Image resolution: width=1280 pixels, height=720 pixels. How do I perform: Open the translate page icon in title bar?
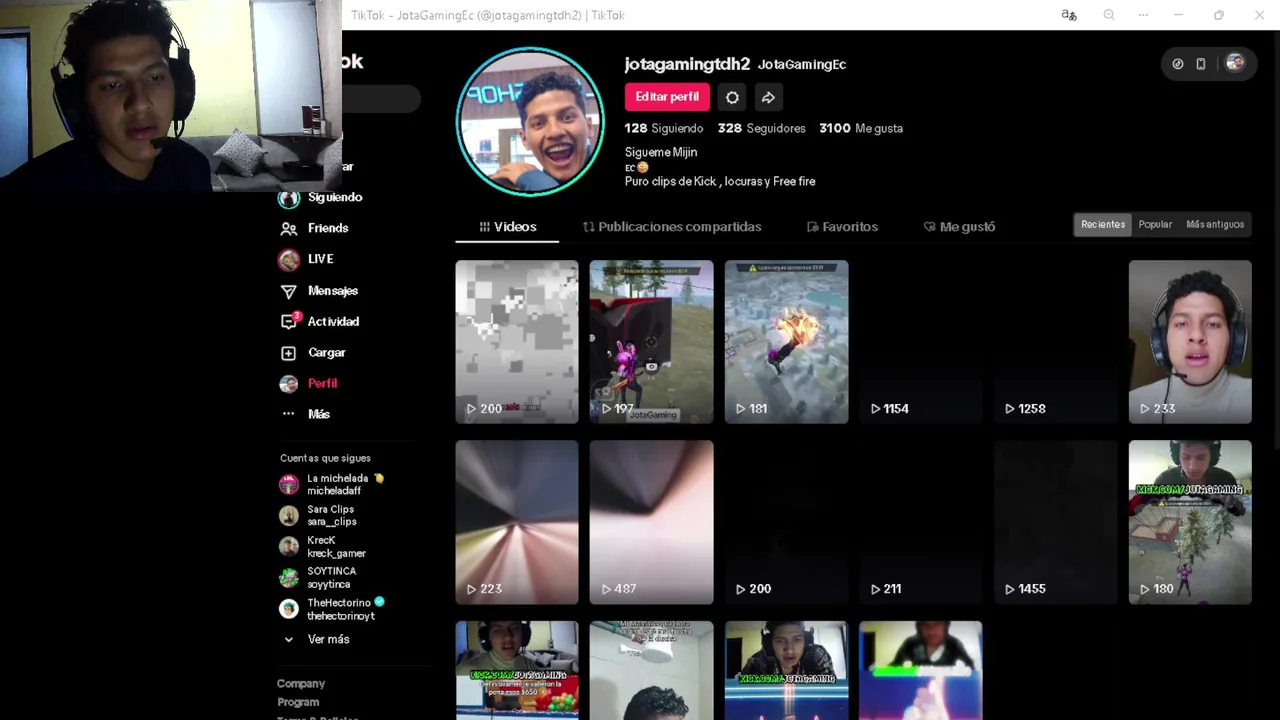click(1069, 15)
